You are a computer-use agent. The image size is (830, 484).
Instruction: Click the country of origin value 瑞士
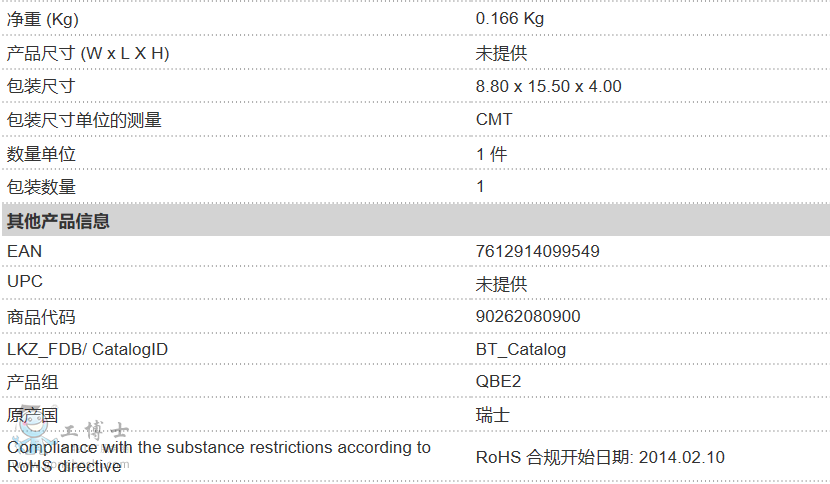pos(492,415)
